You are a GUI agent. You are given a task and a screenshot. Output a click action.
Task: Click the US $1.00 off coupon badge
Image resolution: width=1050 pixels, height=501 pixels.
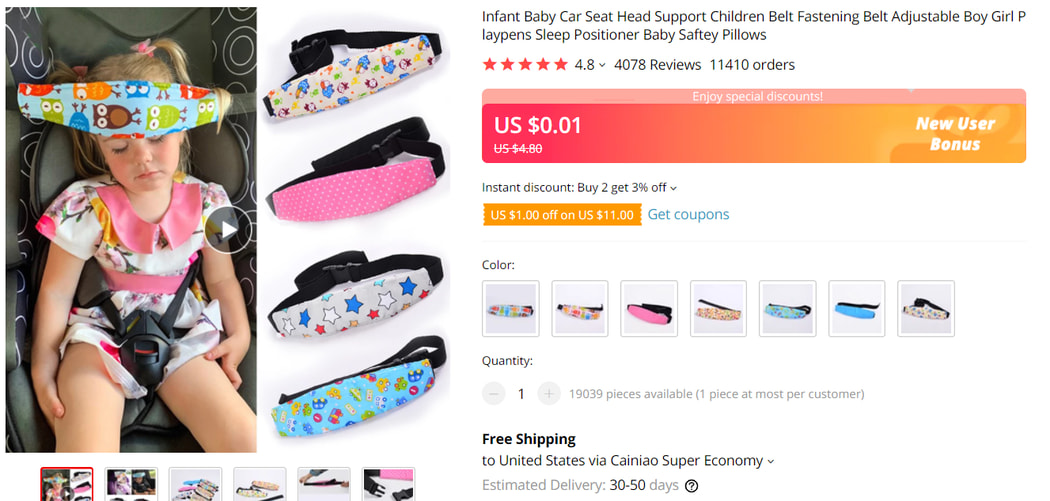(x=561, y=215)
